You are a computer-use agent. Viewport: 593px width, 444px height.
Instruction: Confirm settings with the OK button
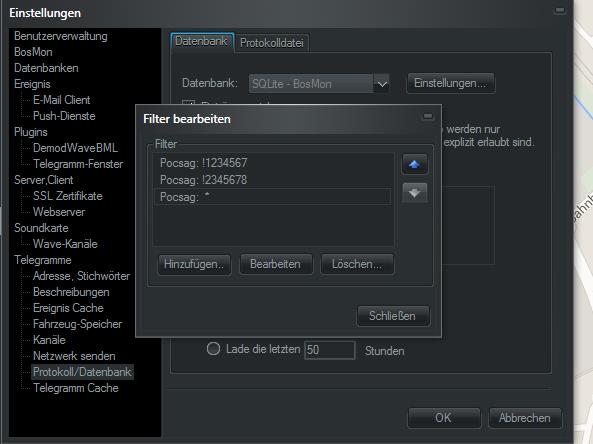pyautogui.click(x=444, y=418)
